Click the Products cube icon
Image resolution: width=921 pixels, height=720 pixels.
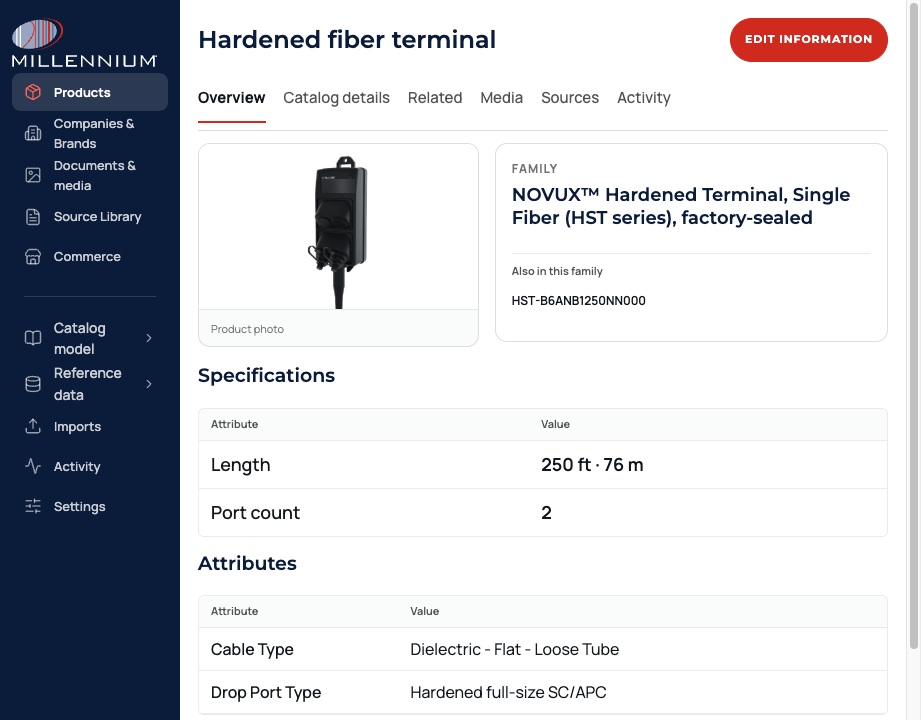pos(33,92)
